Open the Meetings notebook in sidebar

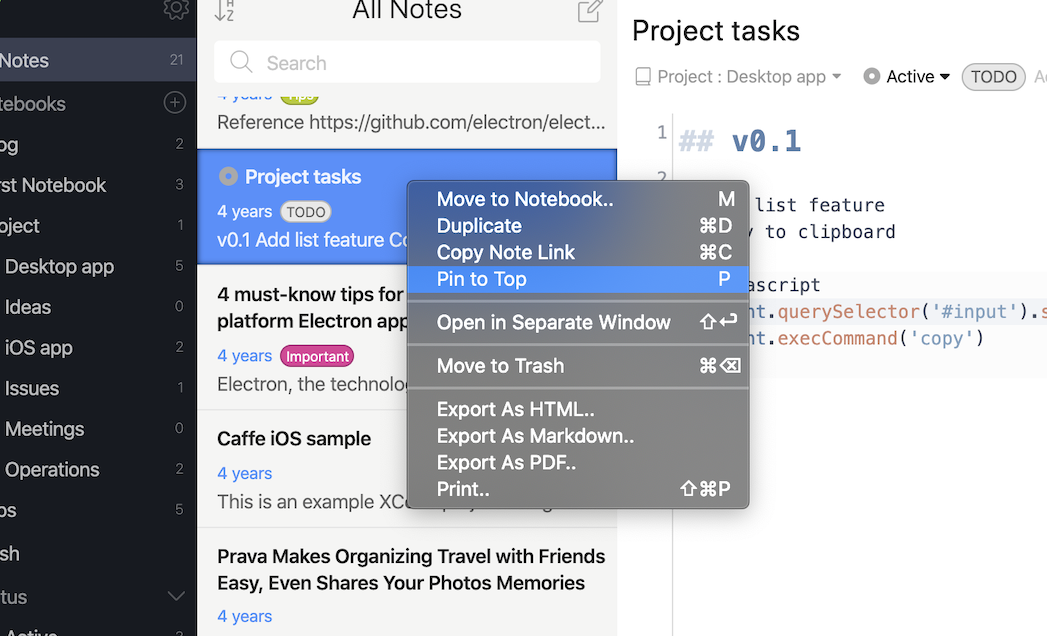[45, 429]
